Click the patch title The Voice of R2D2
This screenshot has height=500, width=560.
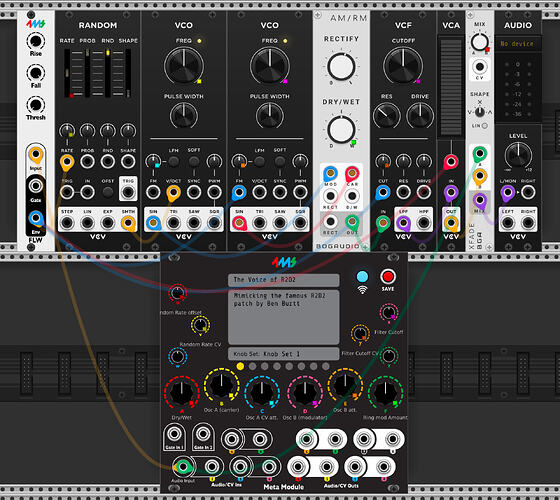(284, 280)
